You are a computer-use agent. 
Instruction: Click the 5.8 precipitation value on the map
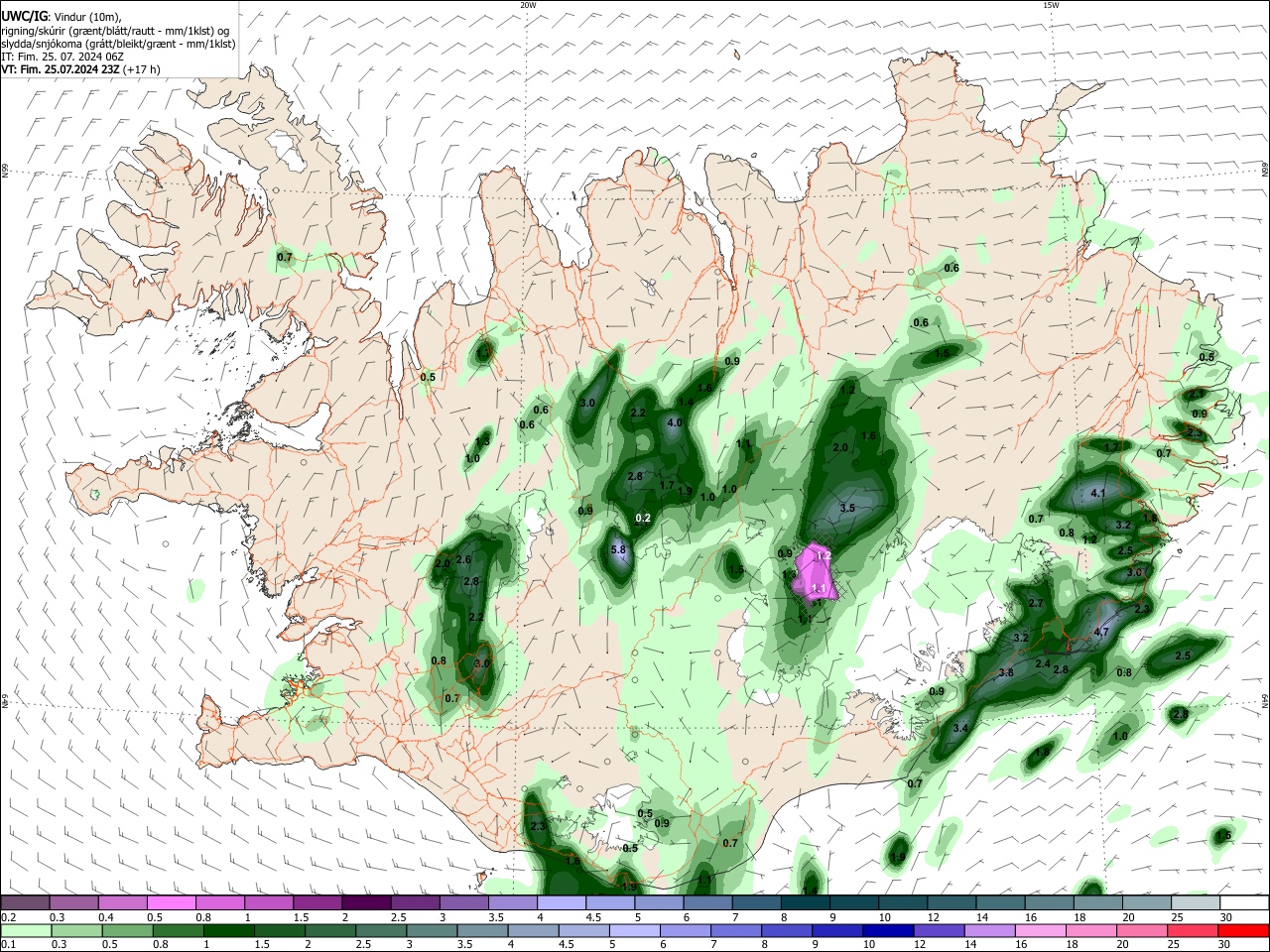[619, 549]
